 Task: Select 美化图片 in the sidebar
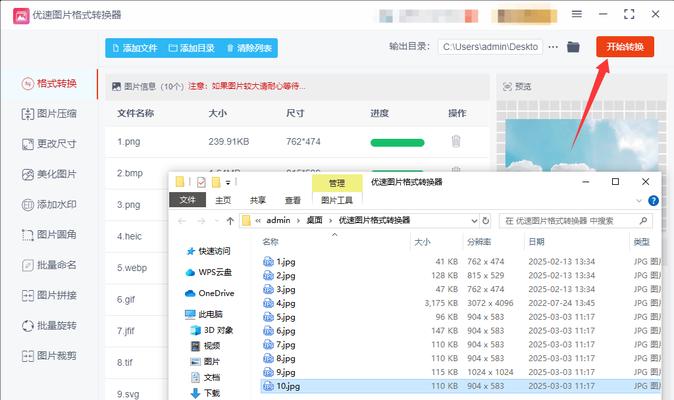(49, 174)
